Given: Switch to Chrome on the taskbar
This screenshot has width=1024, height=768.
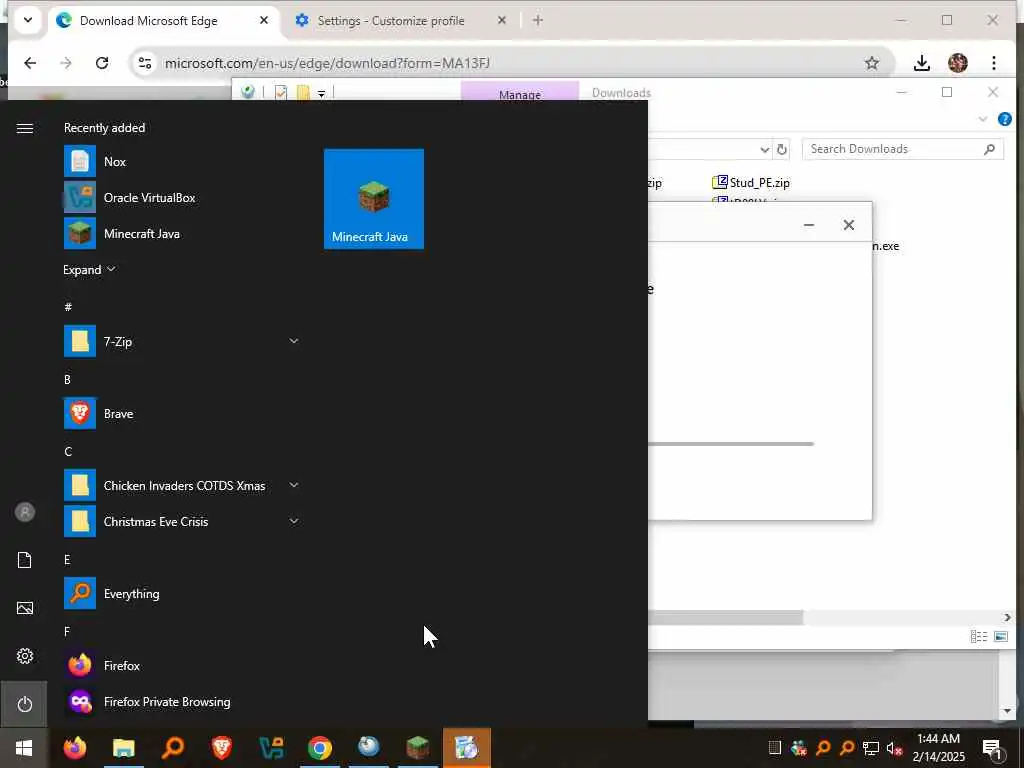Looking at the screenshot, I should pos(319,748).
